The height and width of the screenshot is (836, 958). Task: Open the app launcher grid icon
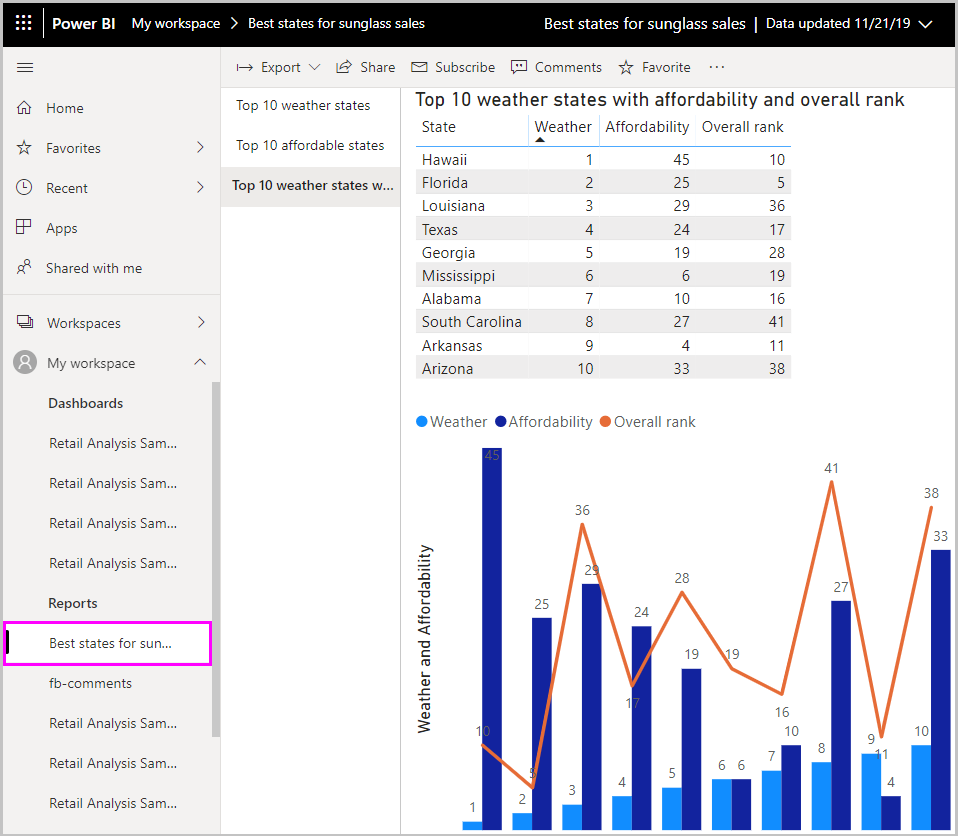(24, 23)
